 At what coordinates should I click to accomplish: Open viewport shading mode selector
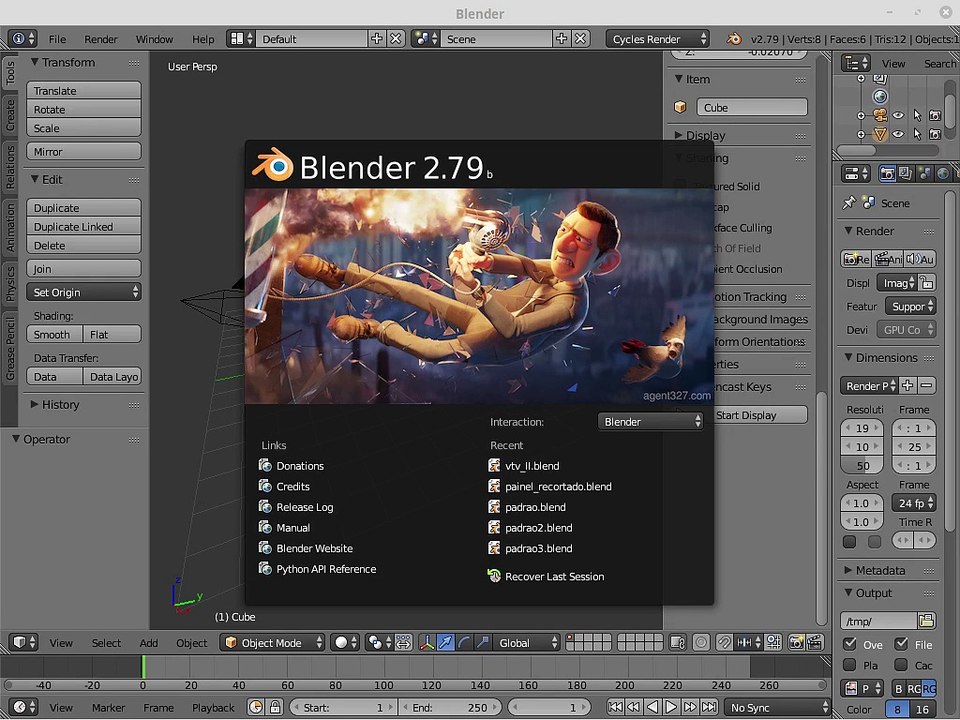[347, 642]
